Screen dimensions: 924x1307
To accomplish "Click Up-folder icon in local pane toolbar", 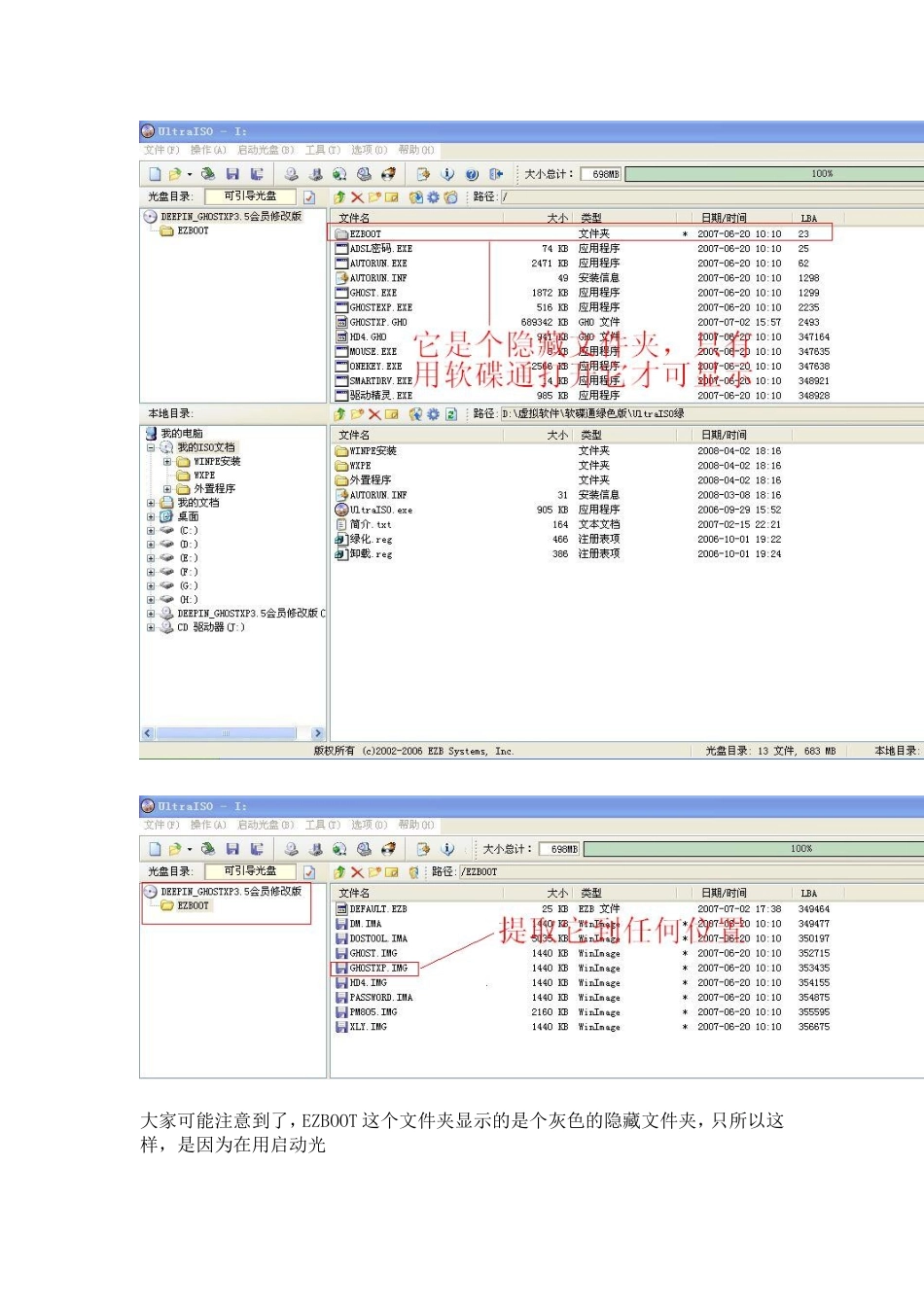I will pos(339,414).
